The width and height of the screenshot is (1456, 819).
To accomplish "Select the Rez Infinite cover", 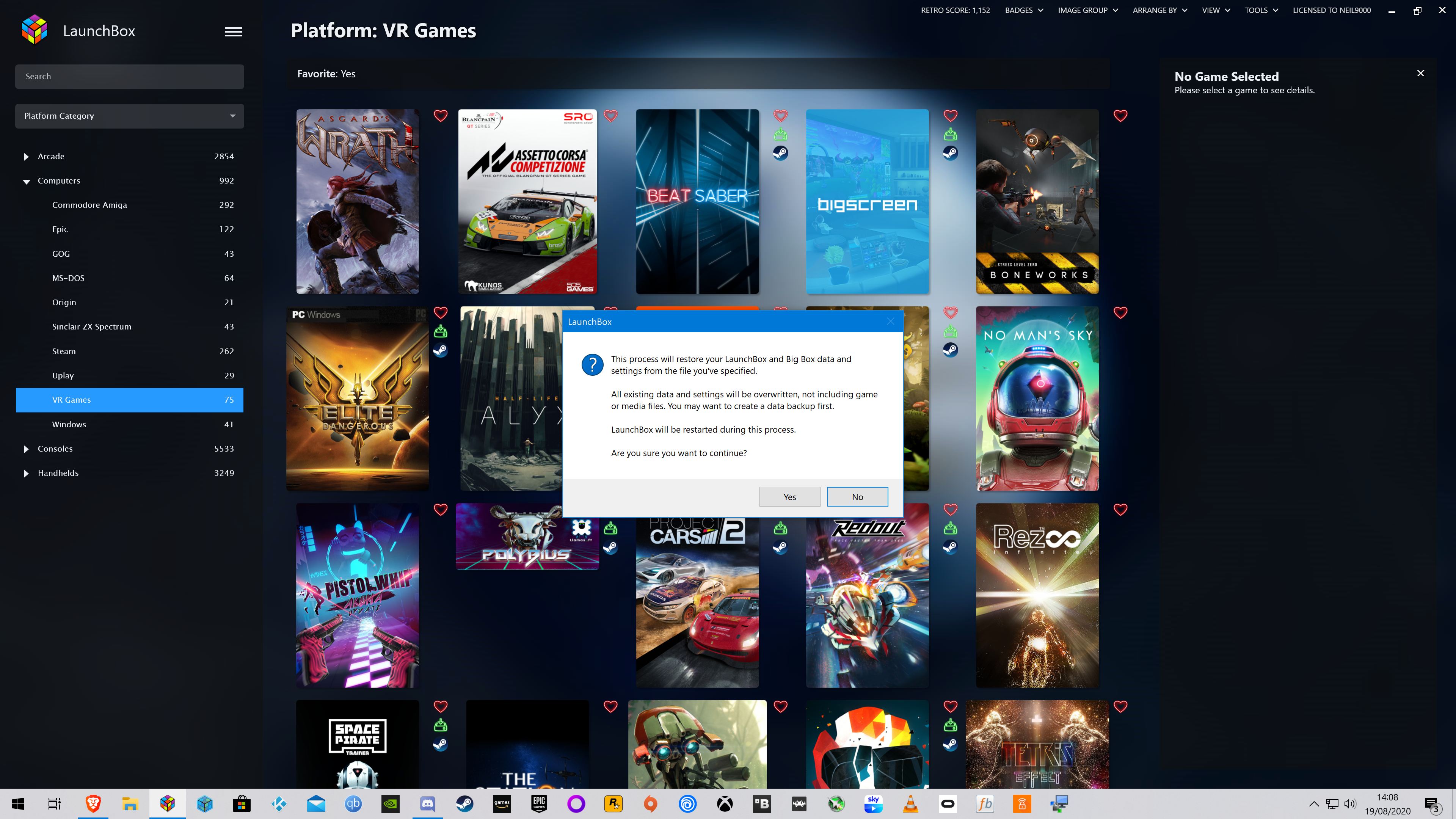I will [x=1037, y=595].
